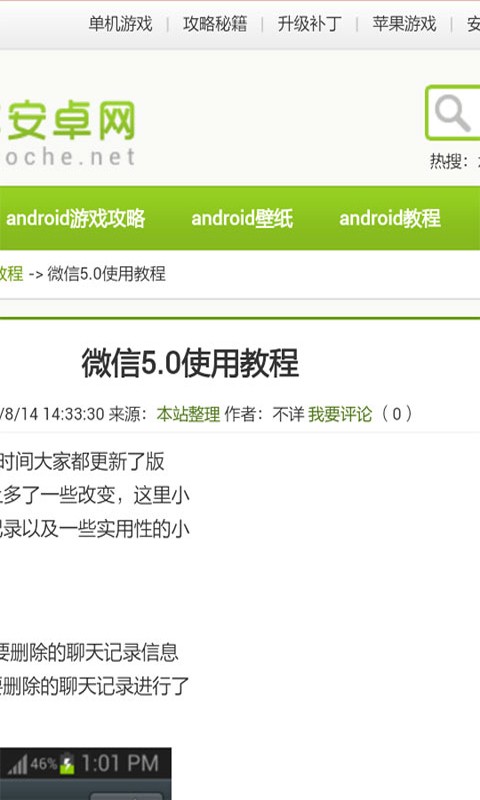Switch to the android壁纸 tab
Image resolution: width=480 pixels, height=800 pixels.
tap(242, 218)
